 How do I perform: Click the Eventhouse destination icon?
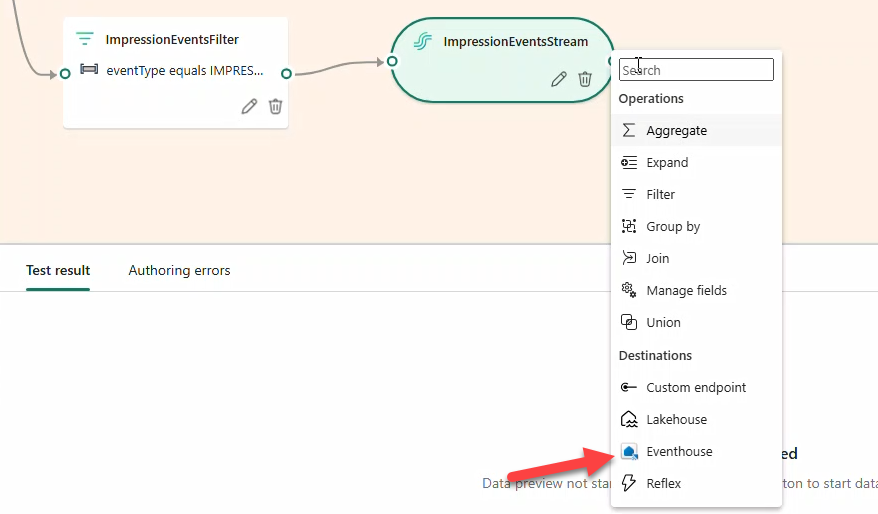click(x=629, y=452)
